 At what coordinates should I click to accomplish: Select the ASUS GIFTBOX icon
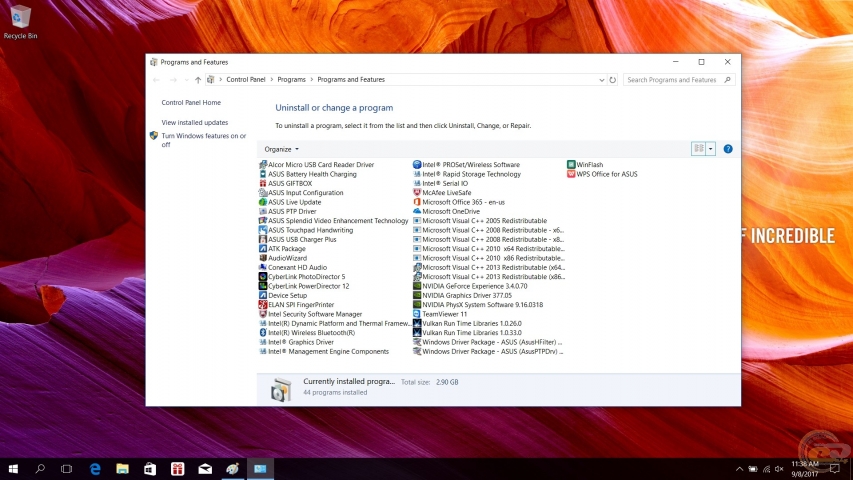[263, 183]
